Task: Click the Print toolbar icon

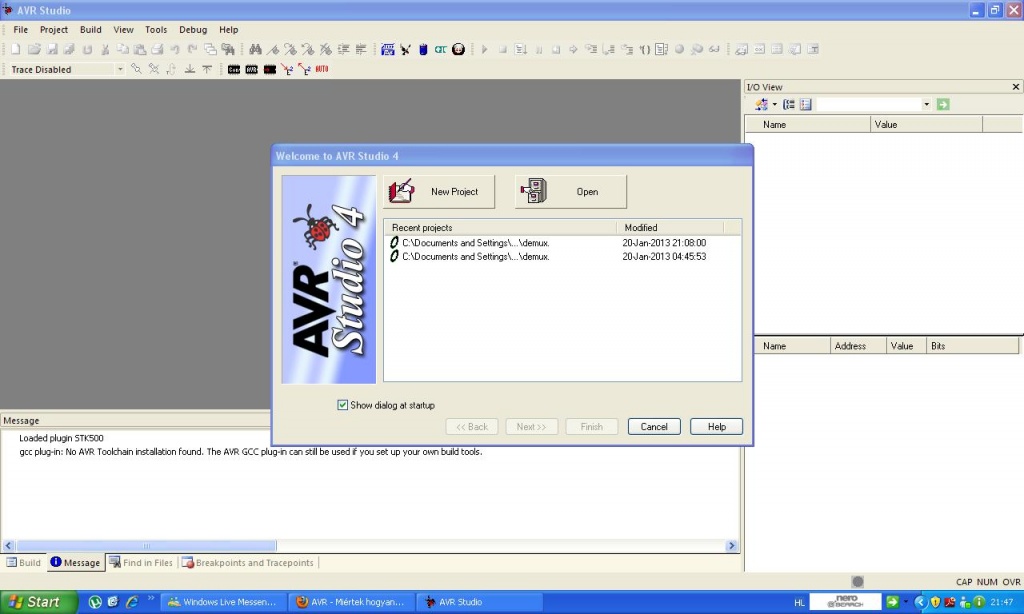Action: click(x=157, y=49)
